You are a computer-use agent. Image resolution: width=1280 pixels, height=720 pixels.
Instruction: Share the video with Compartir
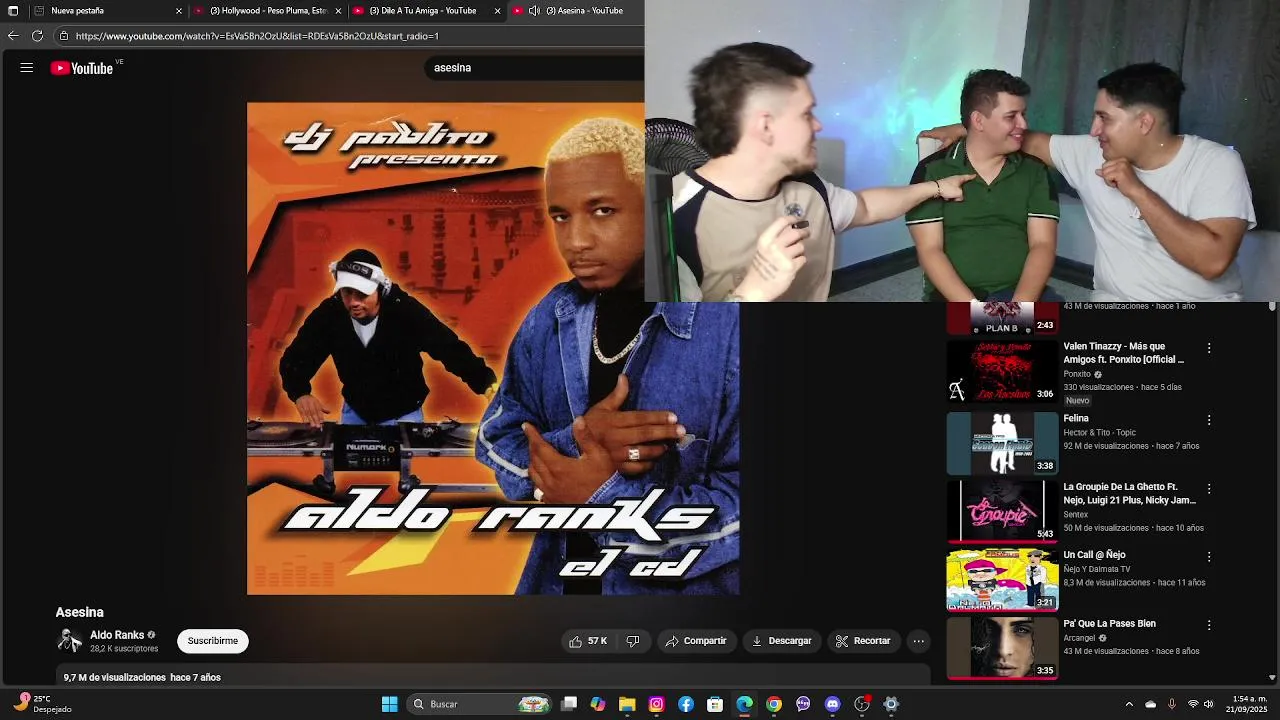(696, 641)
